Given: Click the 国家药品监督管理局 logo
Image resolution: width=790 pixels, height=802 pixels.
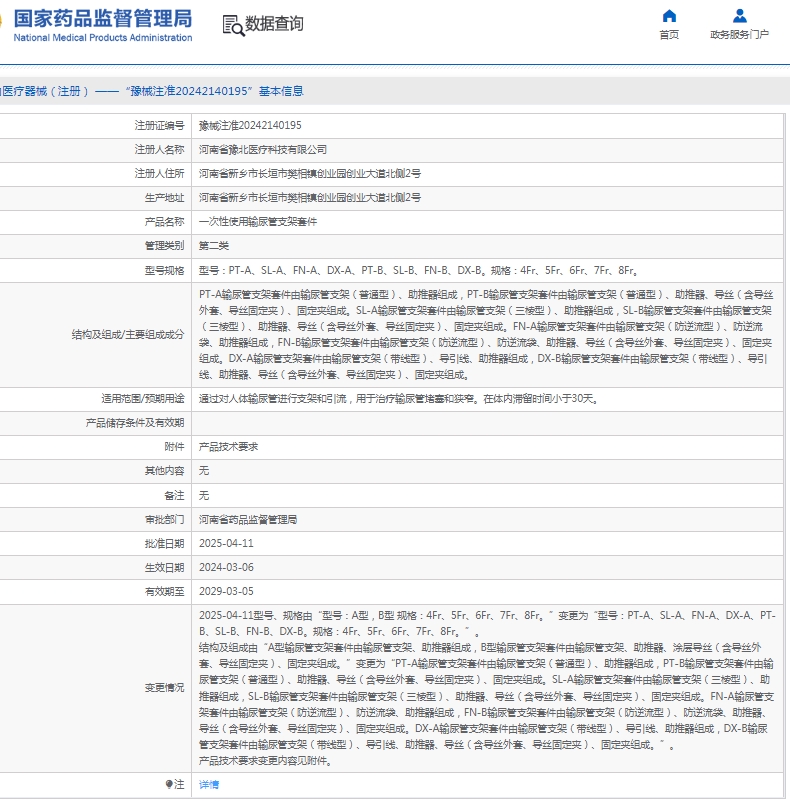Looking at the screenshot, I should 102,19.
